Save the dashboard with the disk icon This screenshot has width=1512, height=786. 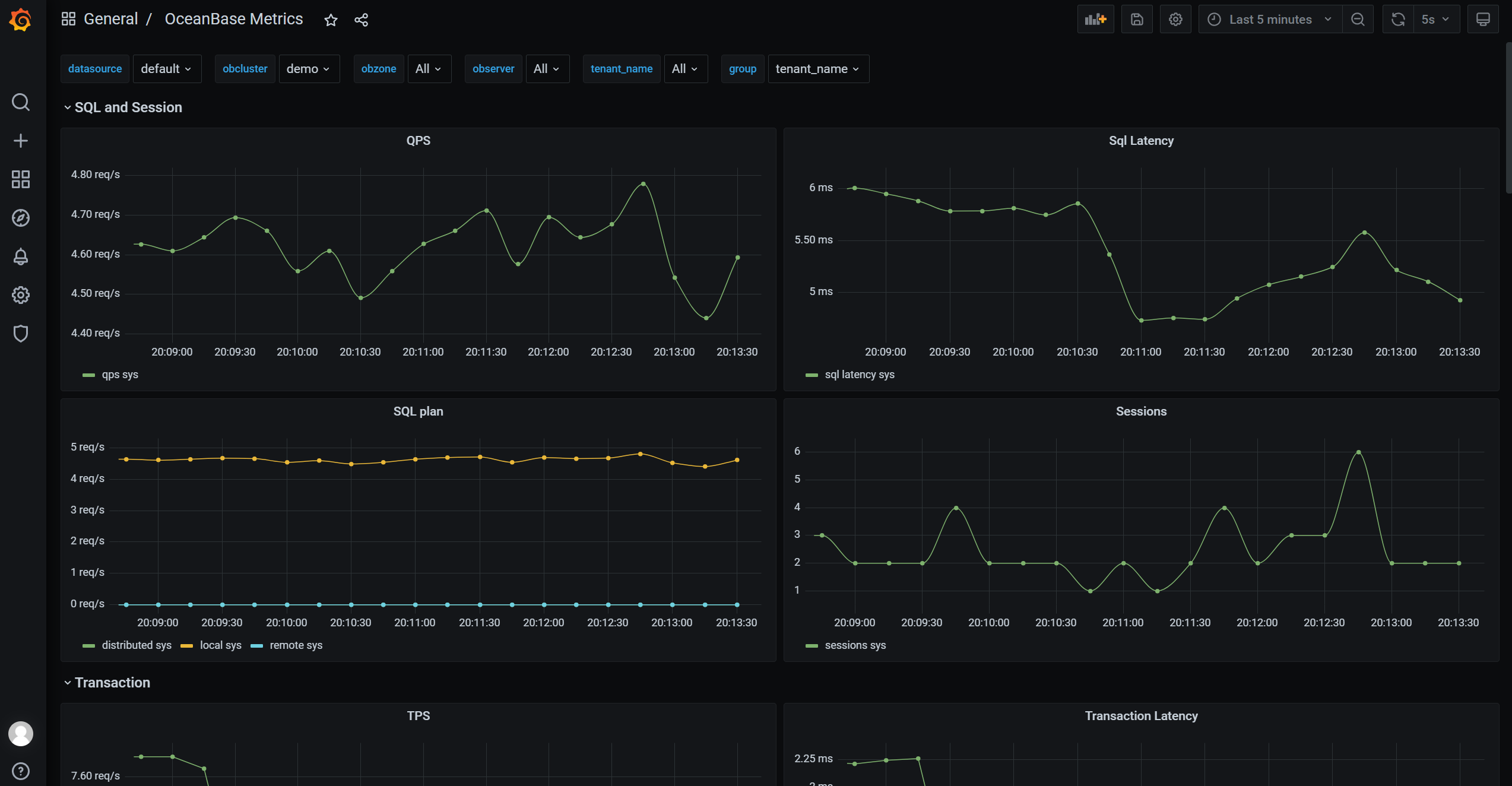coord(1137,20)
